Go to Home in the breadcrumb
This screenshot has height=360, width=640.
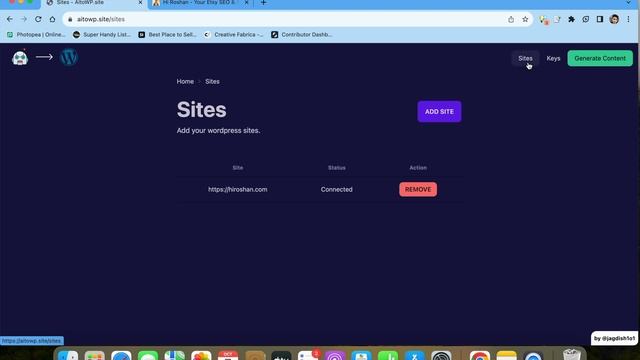click(185, 82)
